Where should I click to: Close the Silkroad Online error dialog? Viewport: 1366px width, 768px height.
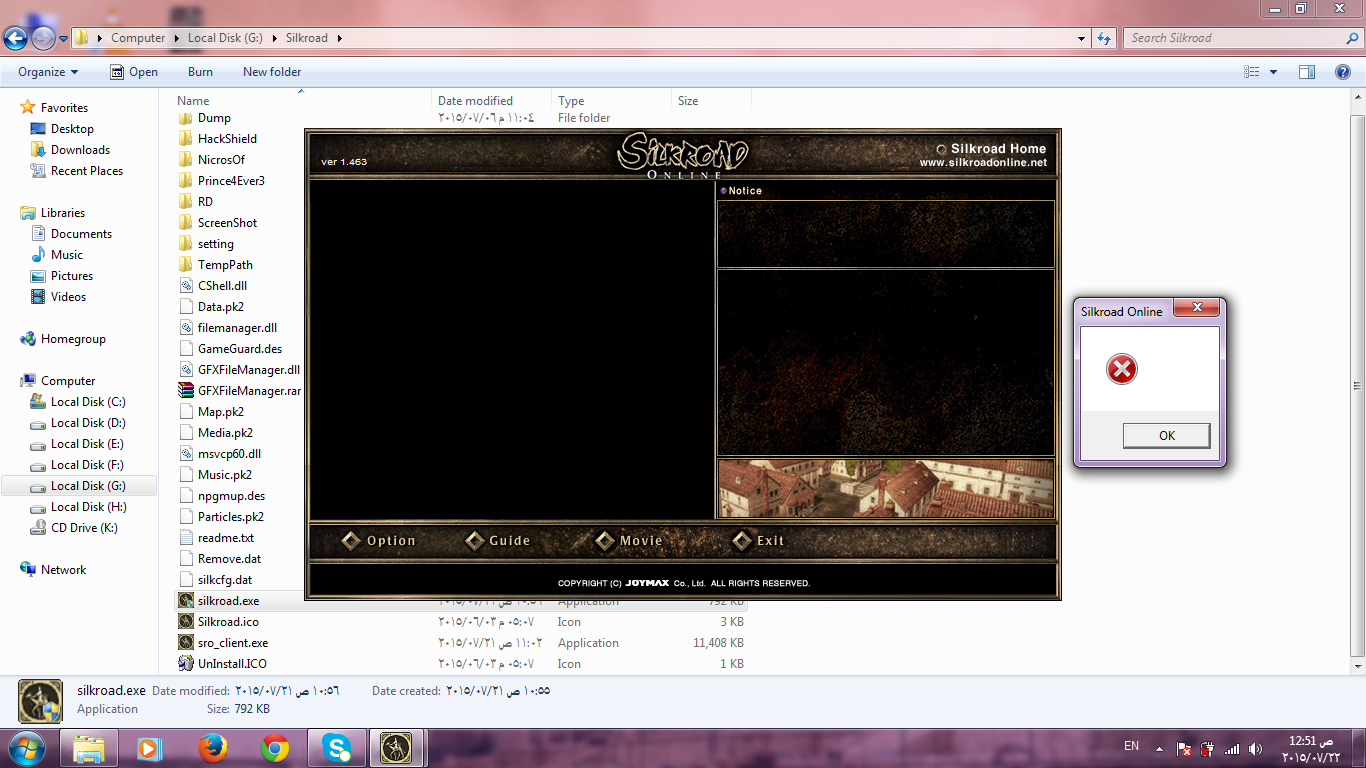pyautogui.click(x=1195, y=307)
